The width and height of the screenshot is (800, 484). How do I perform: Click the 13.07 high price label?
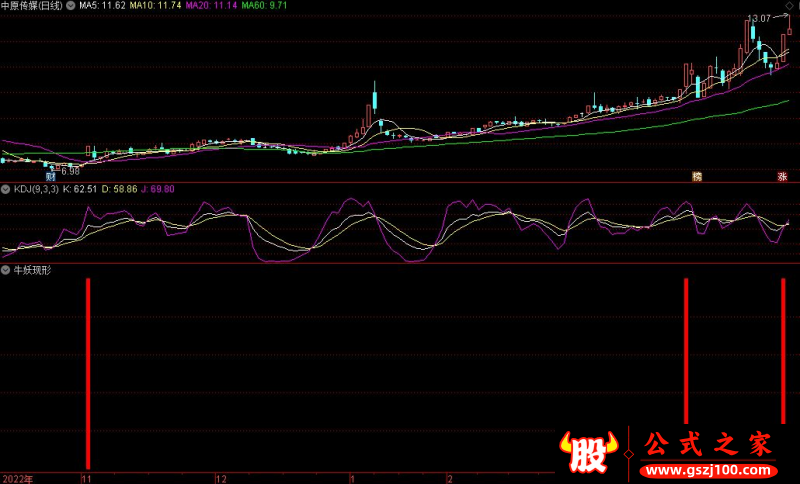coord(759,19)
